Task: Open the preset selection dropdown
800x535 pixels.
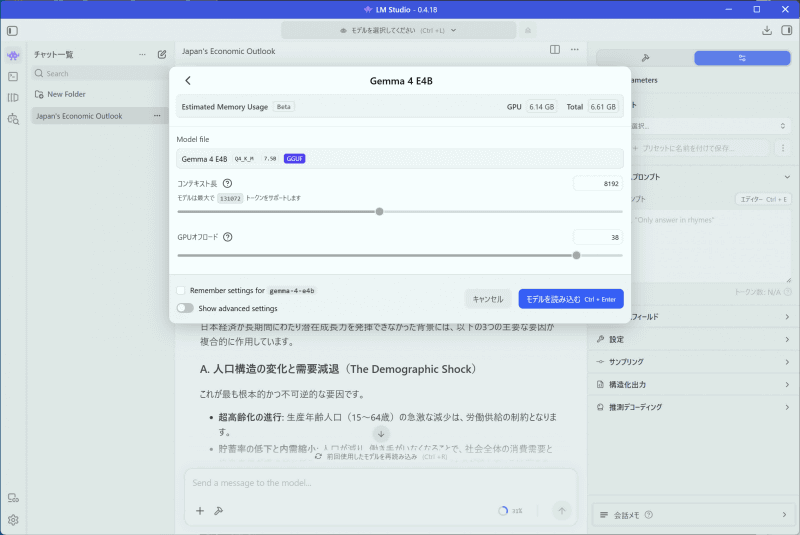Action: tap(709, 126)
